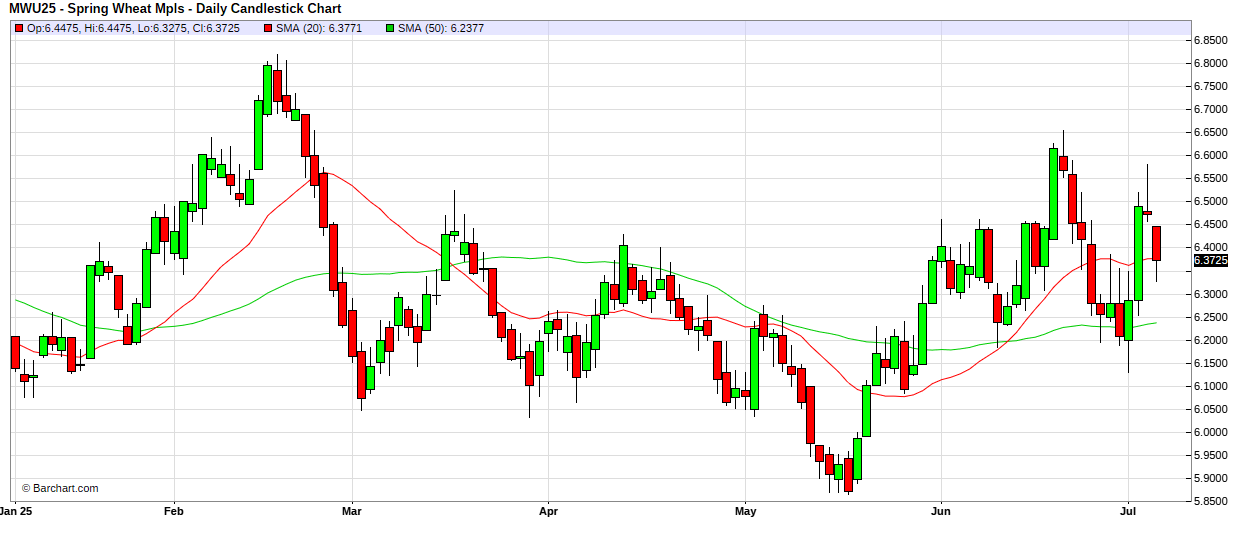This screenshot has width=1236, height=542.
Task: Select the Apr label on the date axis
Action: pyautogui.click(x=548, y=510)
